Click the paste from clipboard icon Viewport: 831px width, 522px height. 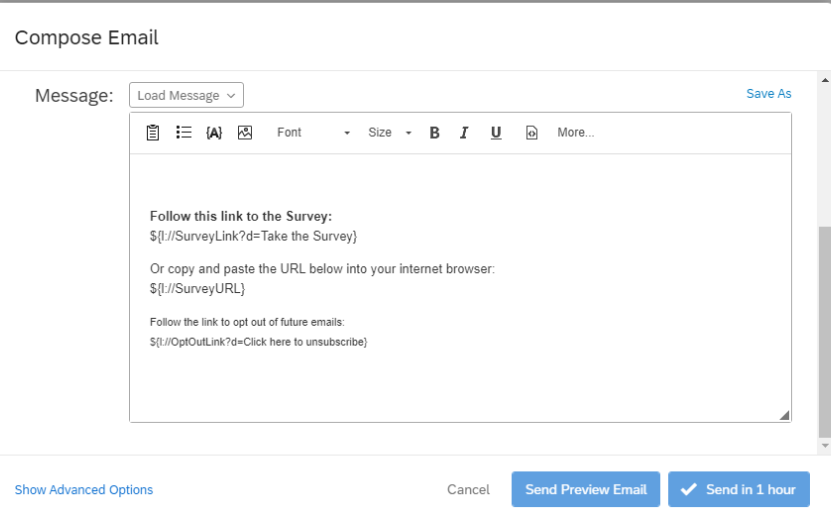[153, 132]
